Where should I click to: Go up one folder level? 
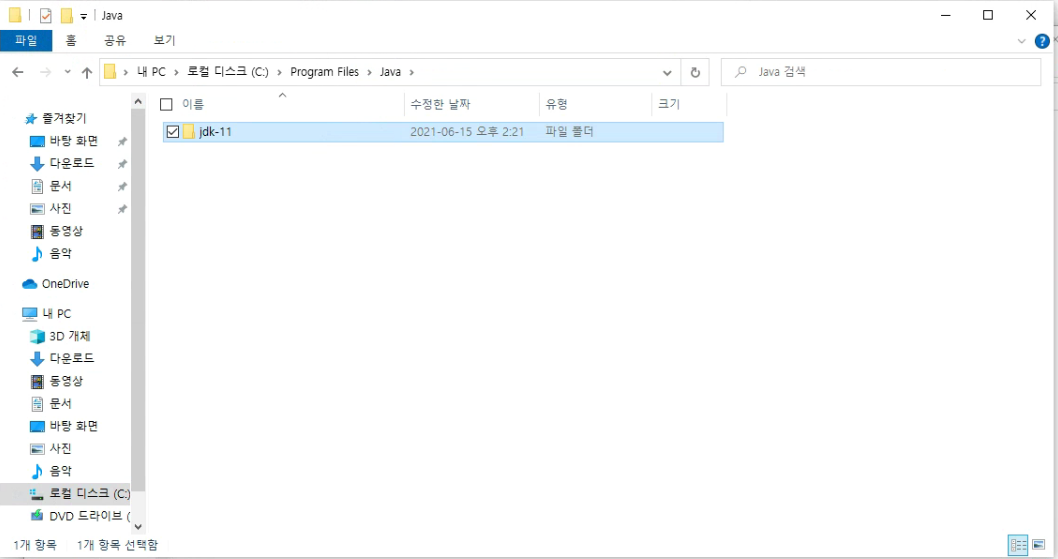86,72
